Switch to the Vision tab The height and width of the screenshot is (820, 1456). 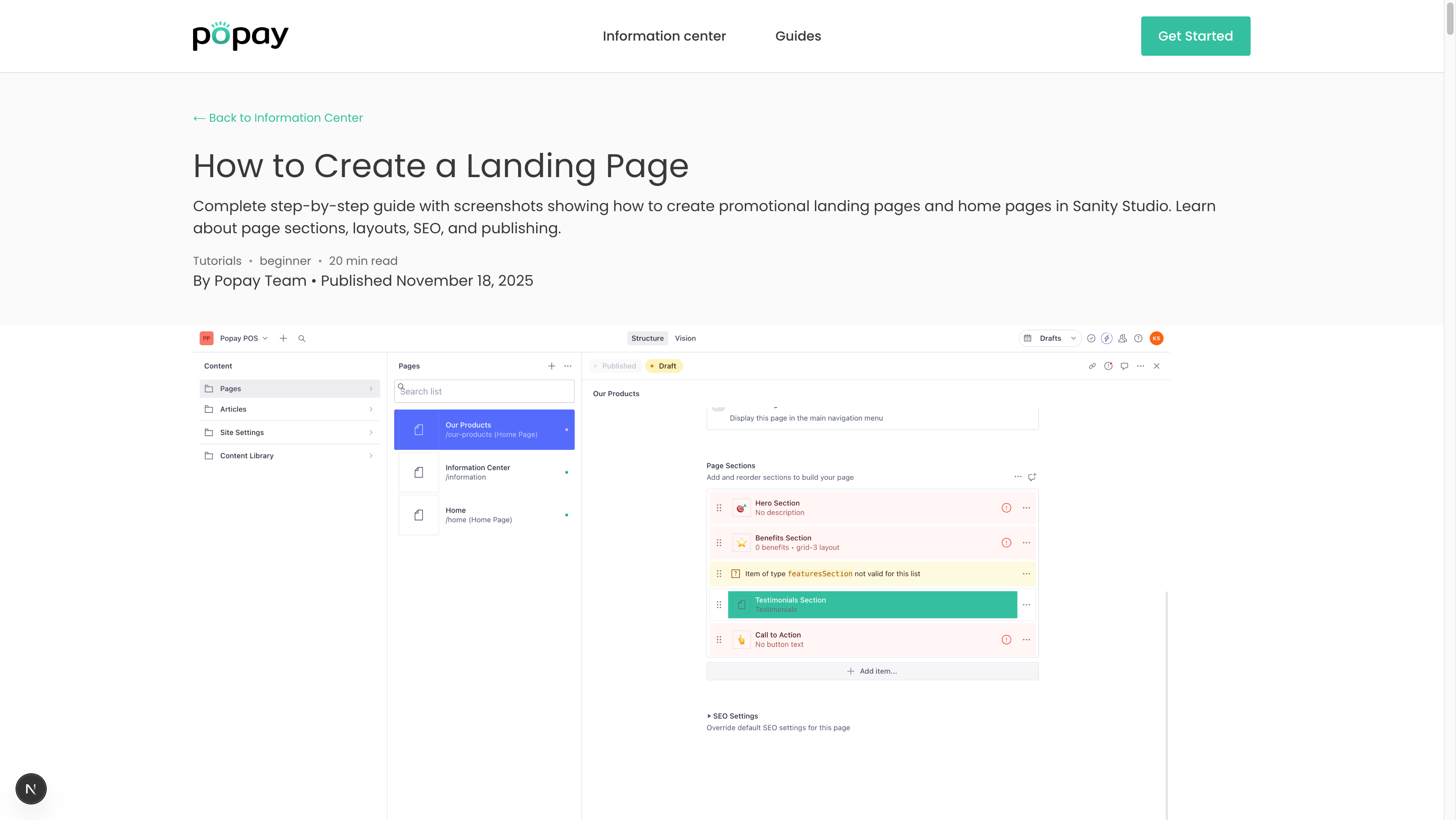tap(685, 338)
